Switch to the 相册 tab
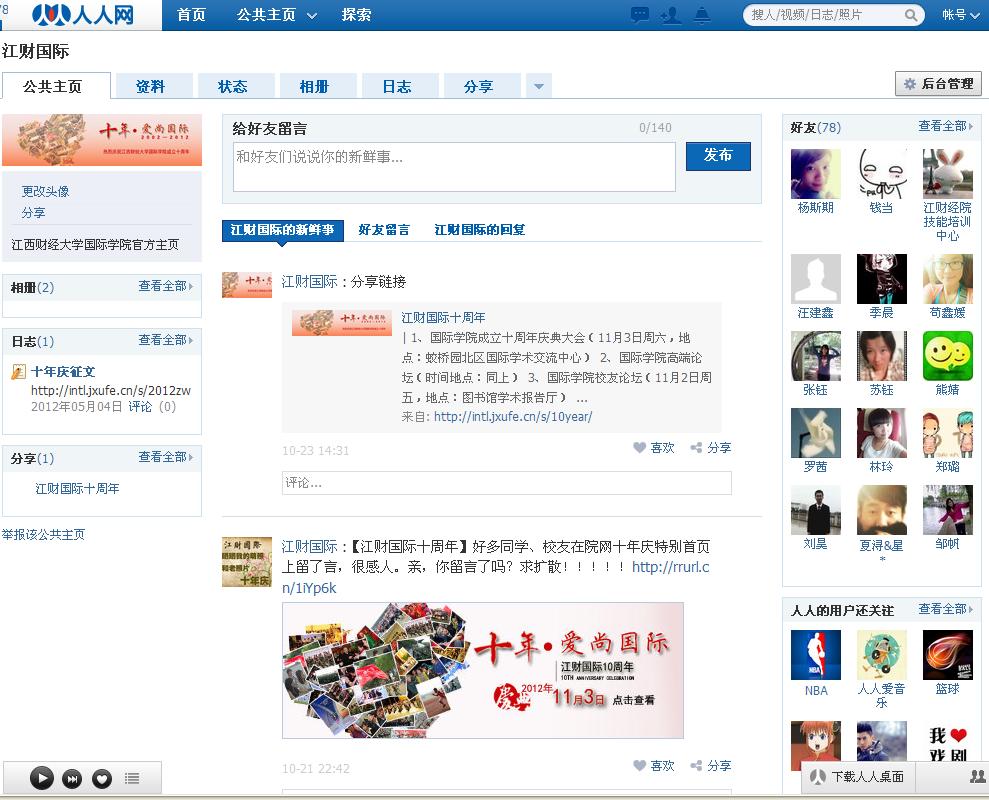The width and height of the screenshot is (989, 800). 314,87
